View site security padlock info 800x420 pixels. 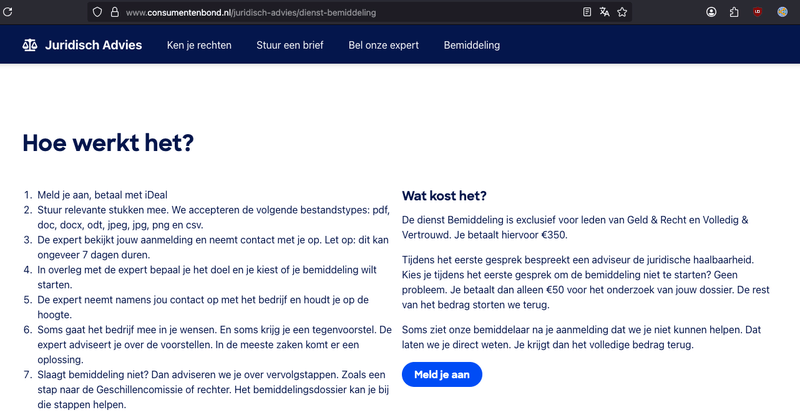click(115, 12)
